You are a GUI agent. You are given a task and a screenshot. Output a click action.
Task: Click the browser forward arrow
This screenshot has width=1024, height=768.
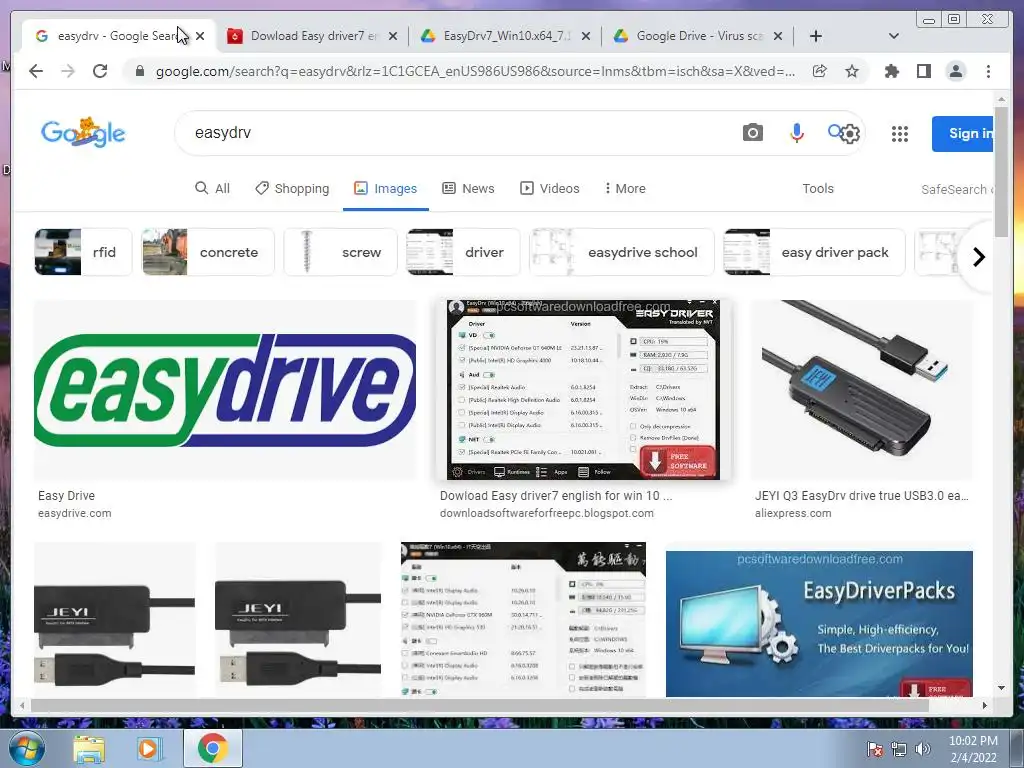click(x=68, y=71)
